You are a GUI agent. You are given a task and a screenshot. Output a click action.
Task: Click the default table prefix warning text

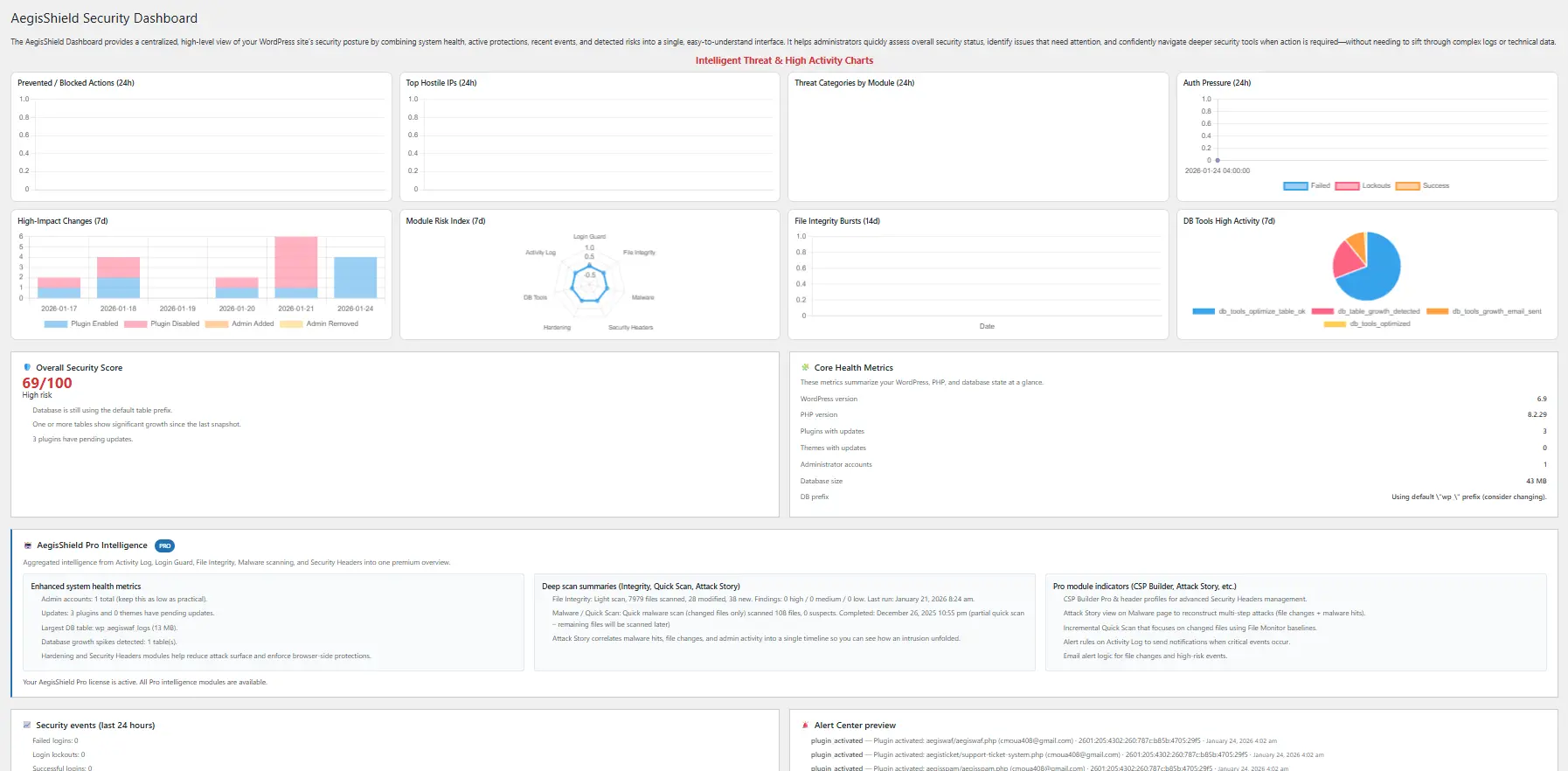(102, 411)
